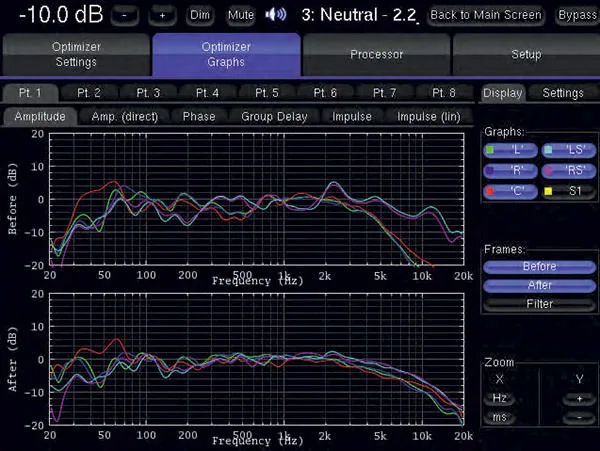This screenshot has width=600, height=451.
Task: Show the Phase graph tab
Action: click(x=199, y=117)
